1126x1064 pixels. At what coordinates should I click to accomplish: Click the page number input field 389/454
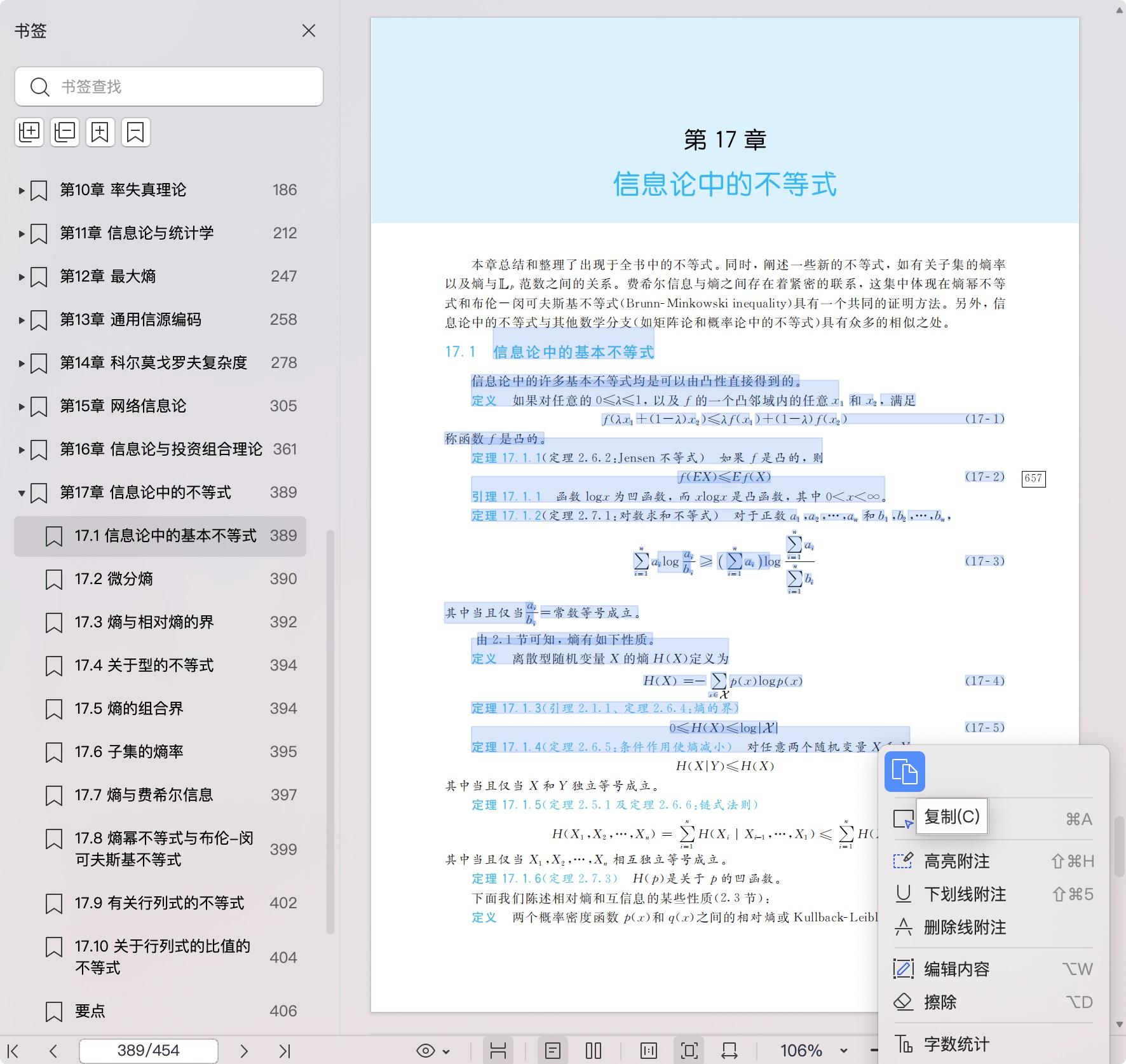147,1050
